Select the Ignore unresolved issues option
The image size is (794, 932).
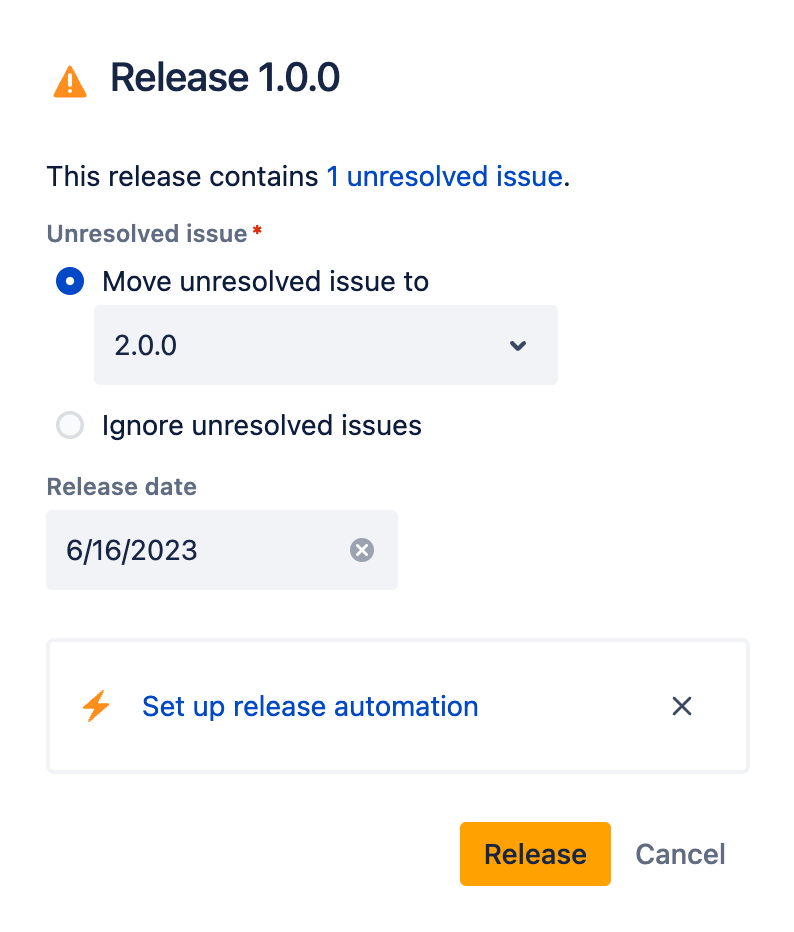click(x=70, y=425)
